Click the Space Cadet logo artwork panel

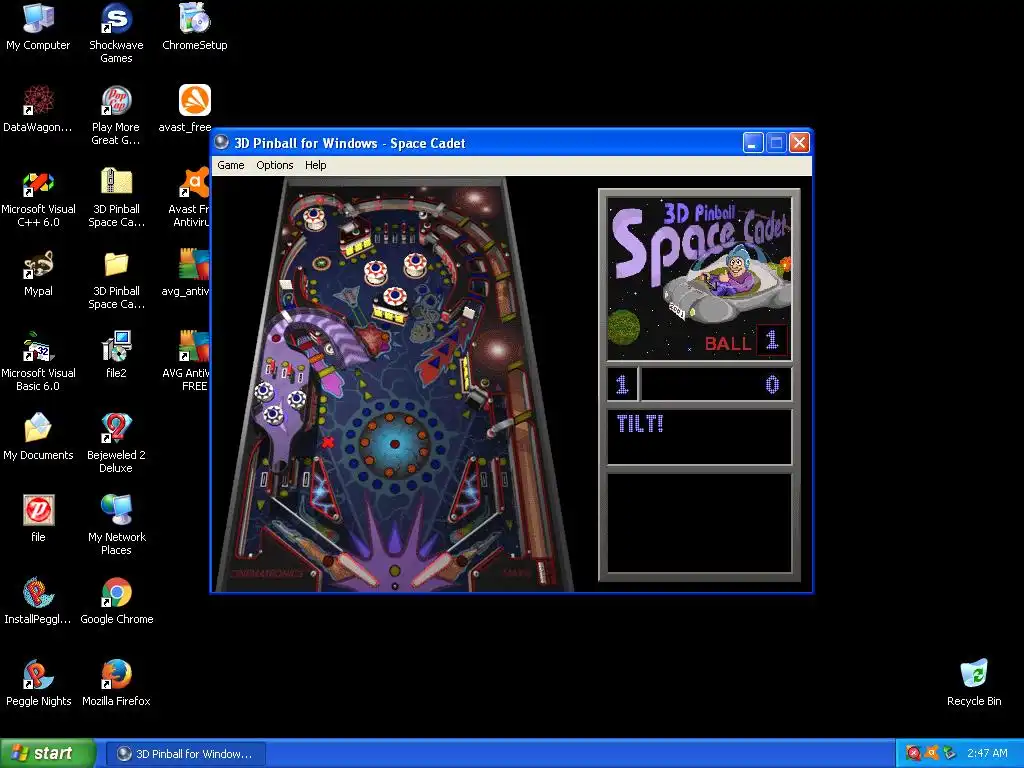coord(699,278)
